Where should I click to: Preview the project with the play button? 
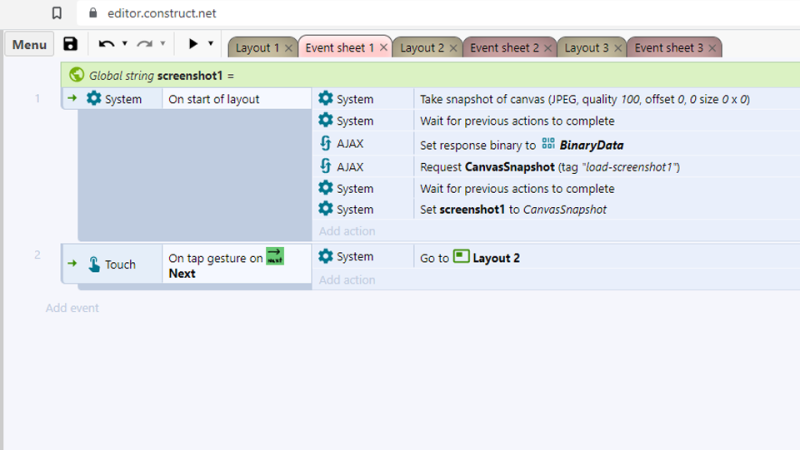point(193,44)
